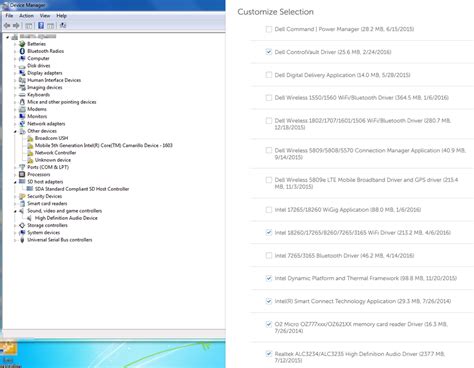Select the Security Devices icon
The image size is (474, 368).
(x=22, y=196)
